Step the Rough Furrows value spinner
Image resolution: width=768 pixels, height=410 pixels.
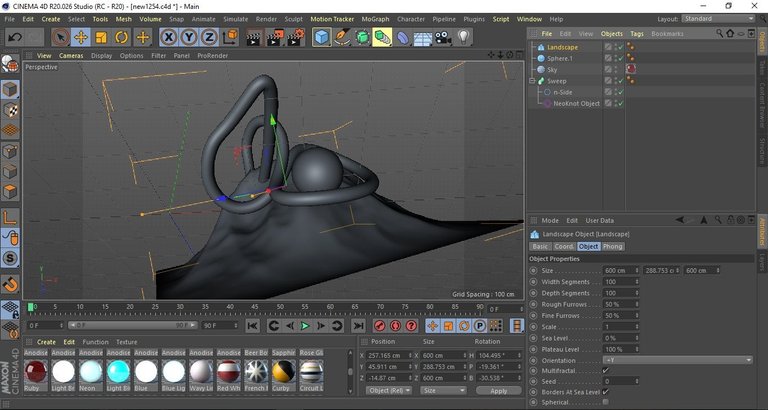[x=637, y=304]
